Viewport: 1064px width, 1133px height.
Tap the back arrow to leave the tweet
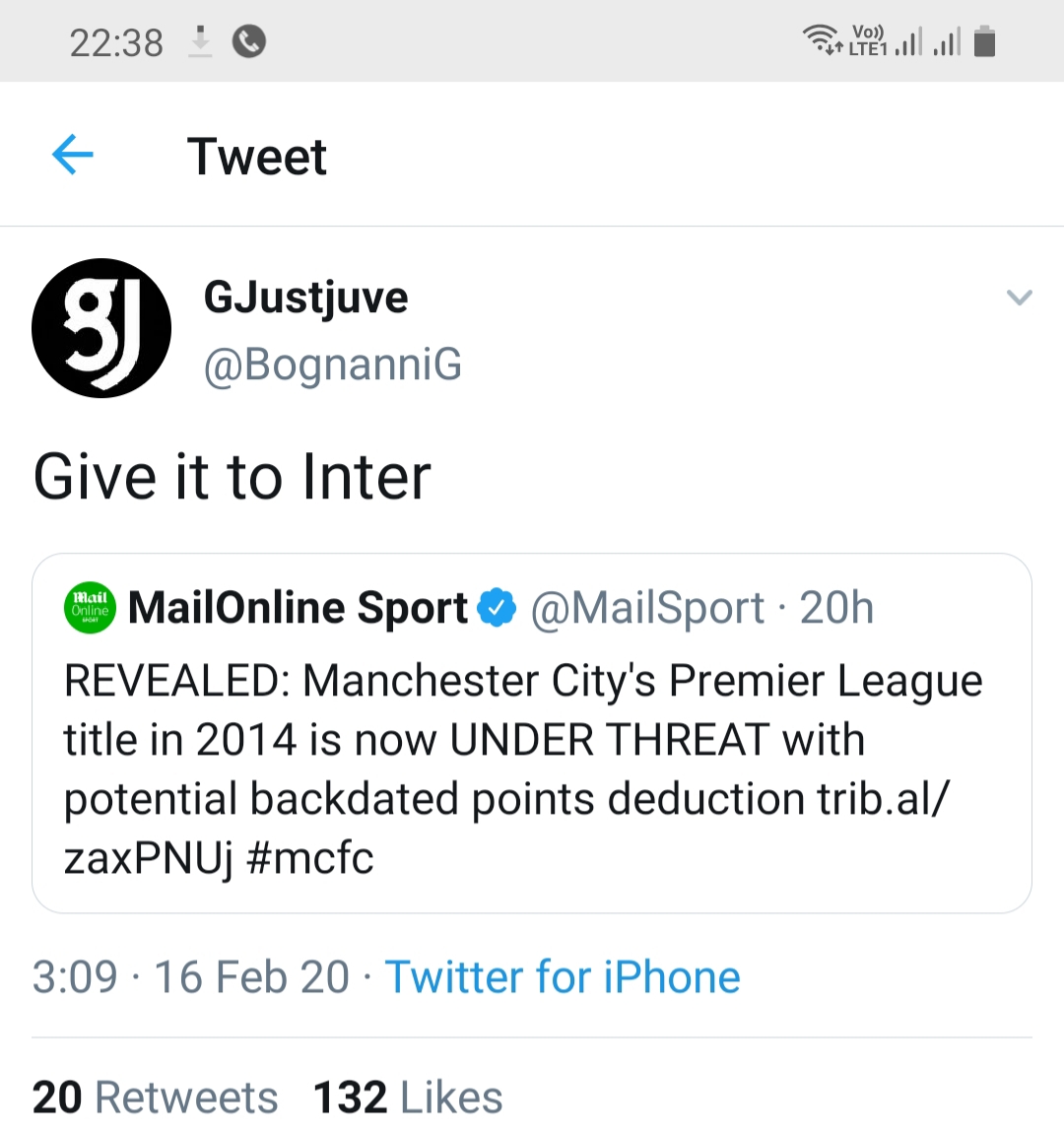72,155
